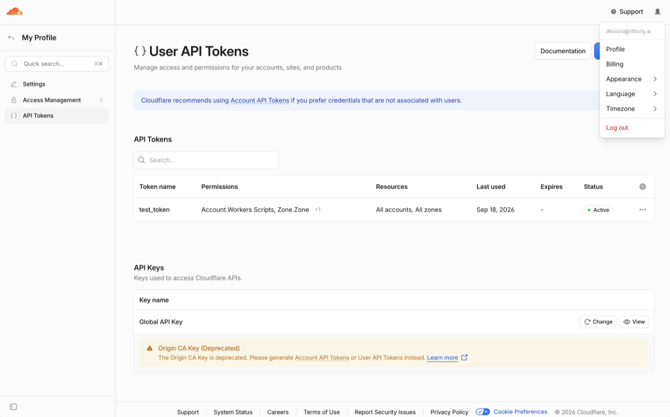The width and height of the screenshot is (670, 417).
Task: Open Careers footer link
Action: [x=278, y=412]
